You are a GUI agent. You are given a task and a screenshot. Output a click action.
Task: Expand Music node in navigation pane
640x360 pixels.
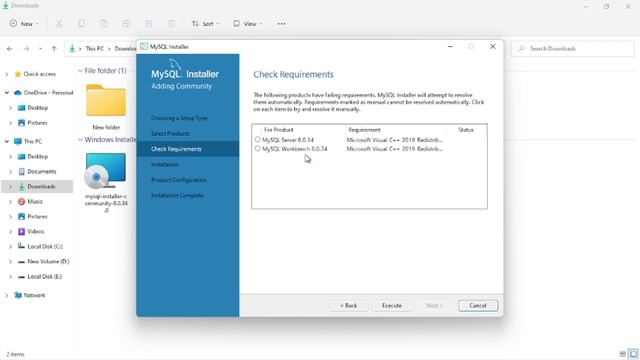point(10,202)
